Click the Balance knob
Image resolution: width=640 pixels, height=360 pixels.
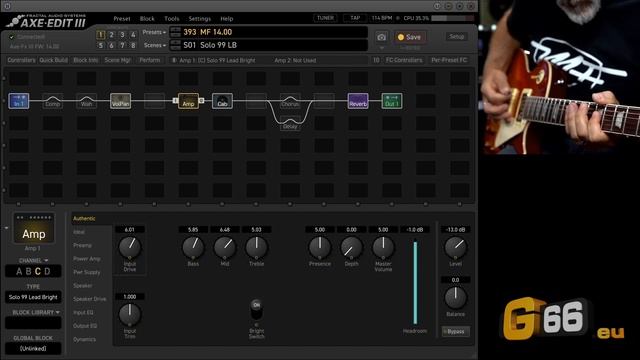click(x=456, y=298)
